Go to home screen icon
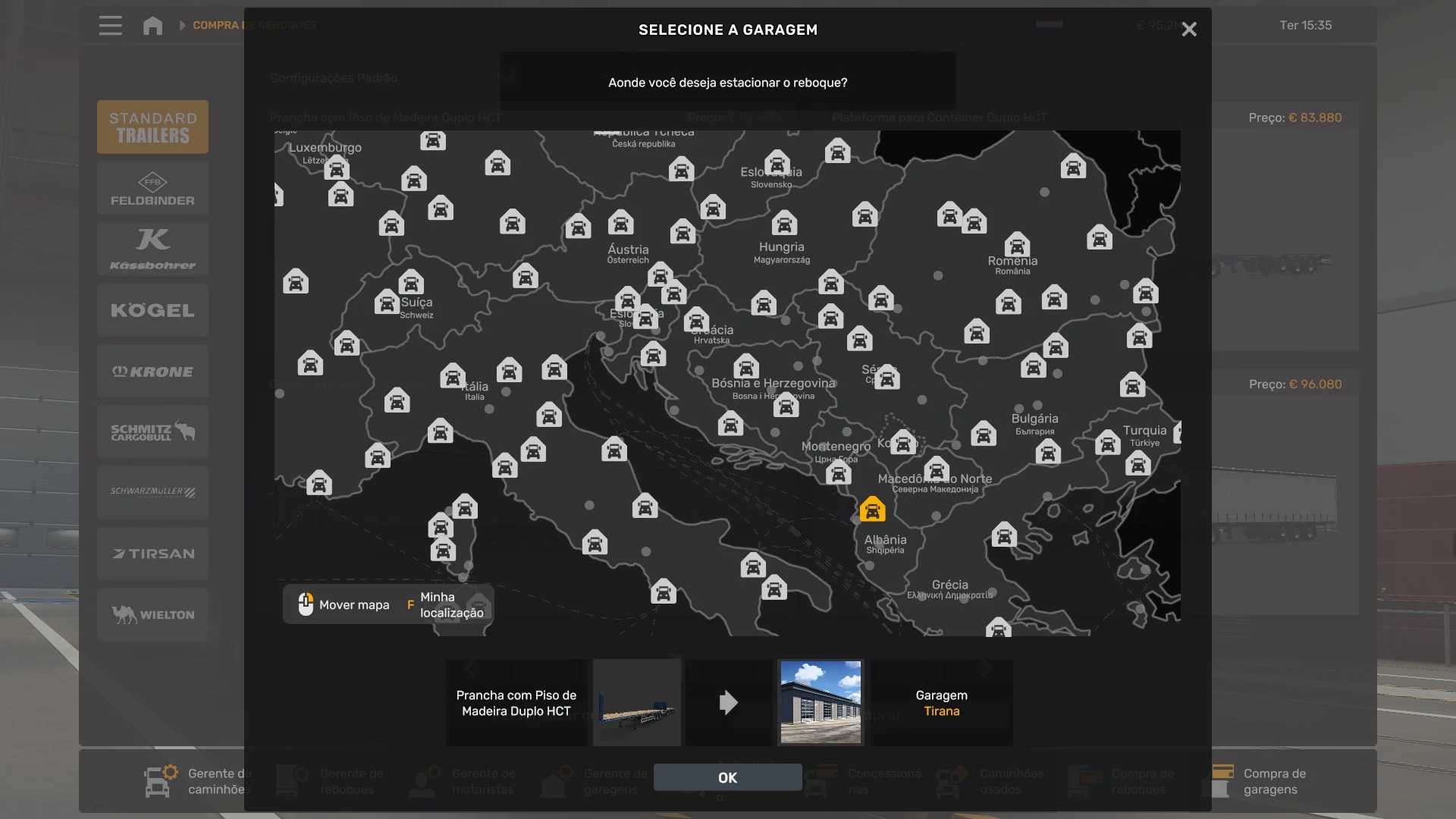Image resolution: width=1456 pixels, height=819 pixels. coord(152,26)
